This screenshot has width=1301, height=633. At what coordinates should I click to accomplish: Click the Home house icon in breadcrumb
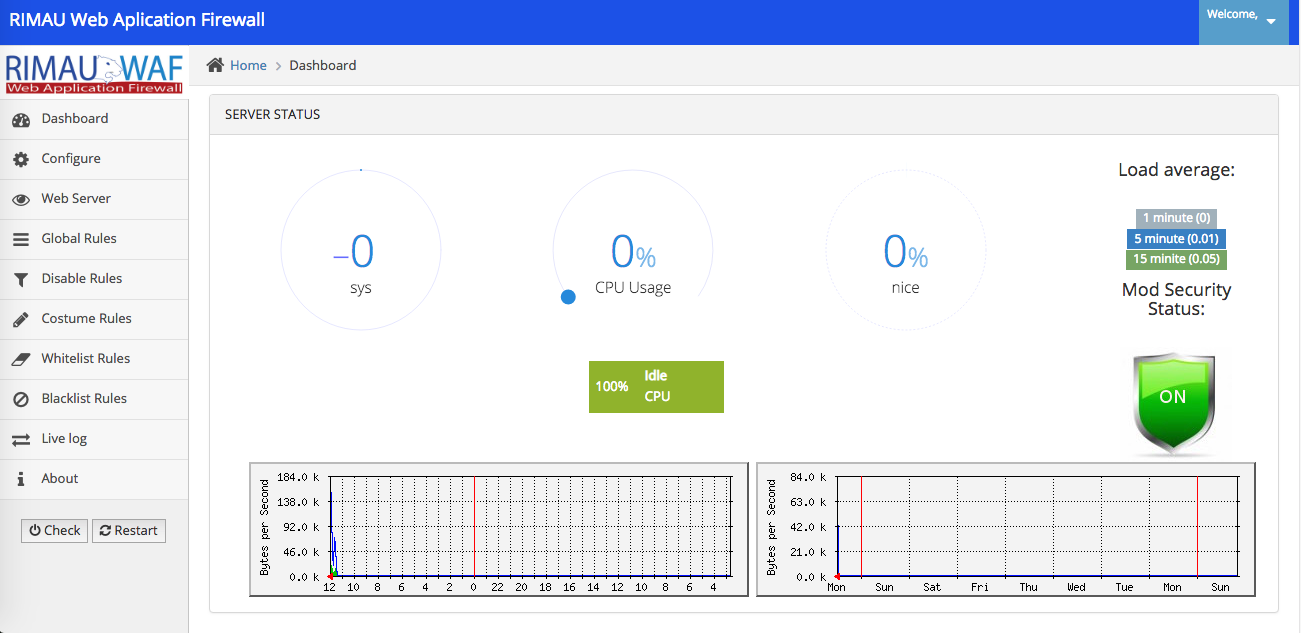click(x=215, y=65)
